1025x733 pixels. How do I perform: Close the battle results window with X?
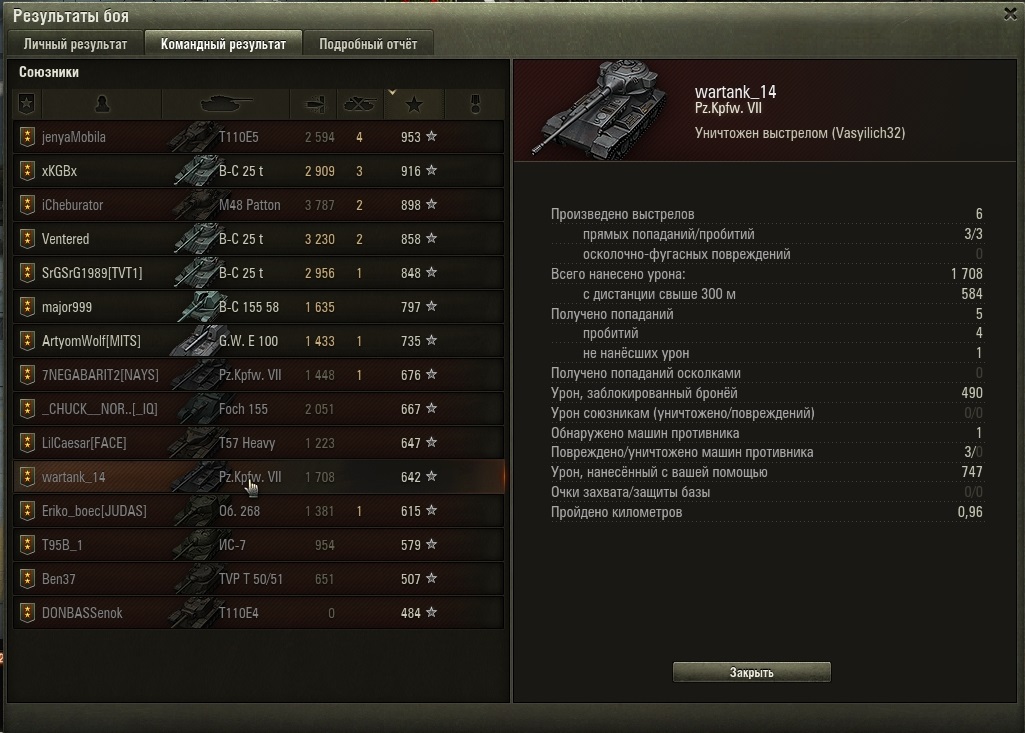tap(1010, 14)
